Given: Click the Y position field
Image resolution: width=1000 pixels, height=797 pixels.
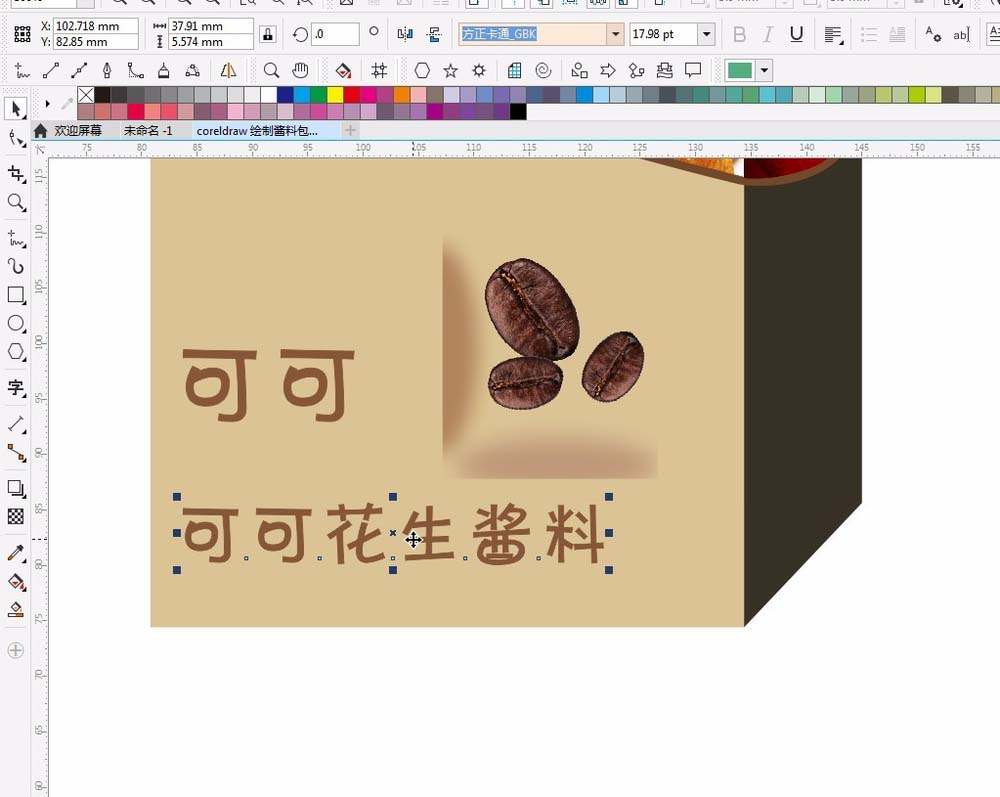Looking at the screenshot, I should click(96, 41).
